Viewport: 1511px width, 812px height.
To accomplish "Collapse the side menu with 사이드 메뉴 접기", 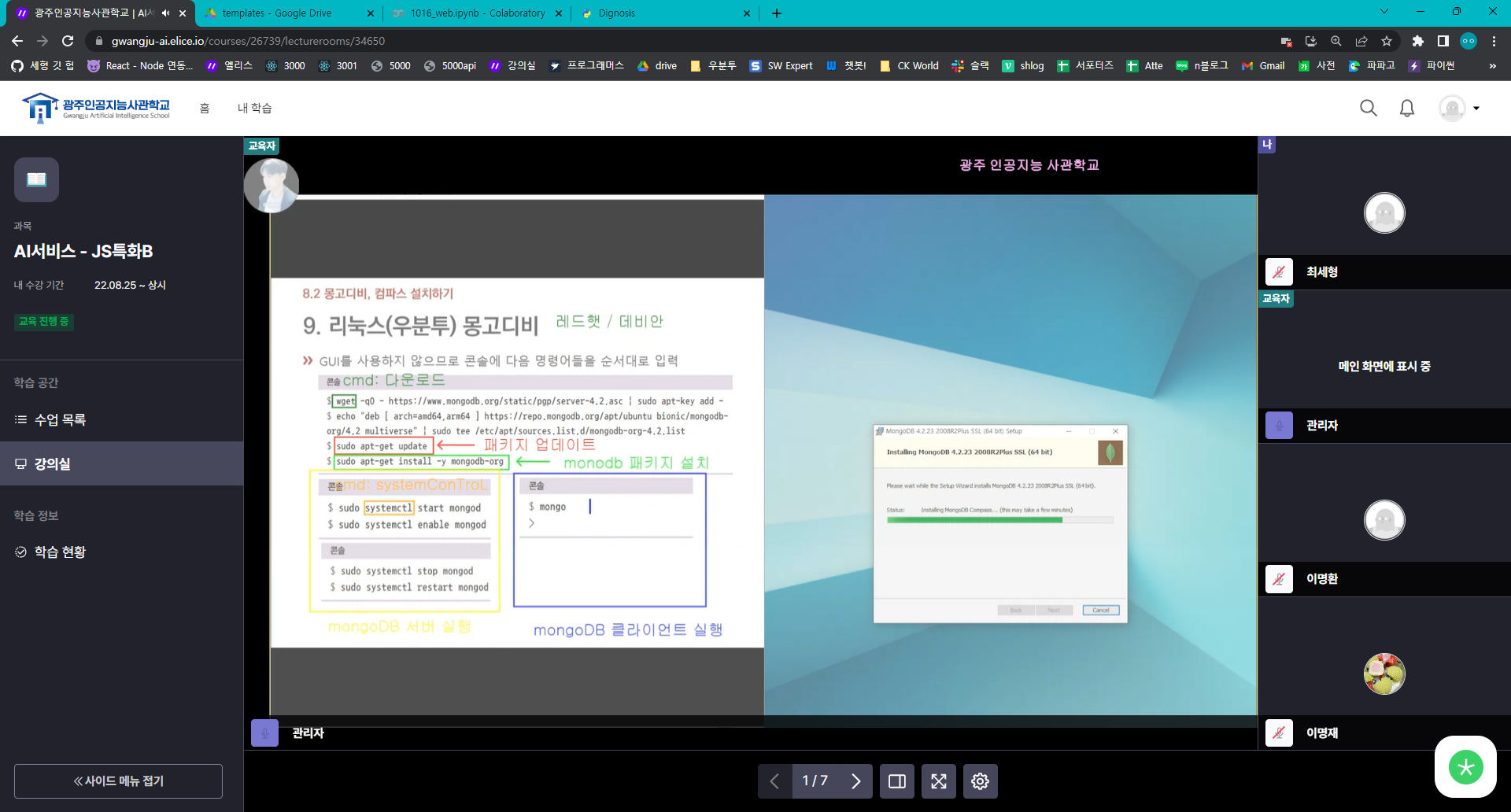I will [x=118, y=781].
